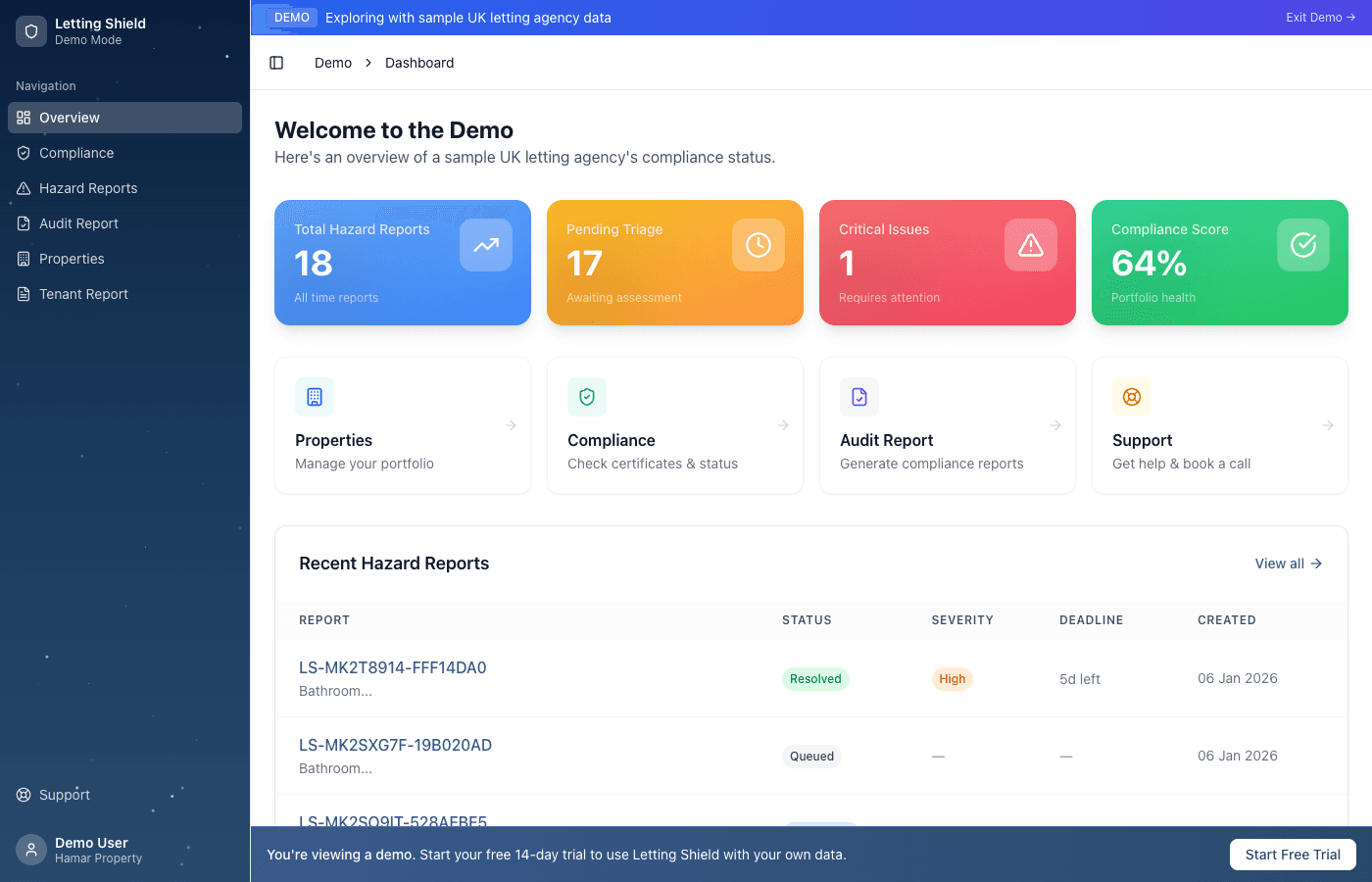Open report LS-MK2T8914-FFF14DA0
Screen dimensions: 1372x882
(x=392, y=667)
